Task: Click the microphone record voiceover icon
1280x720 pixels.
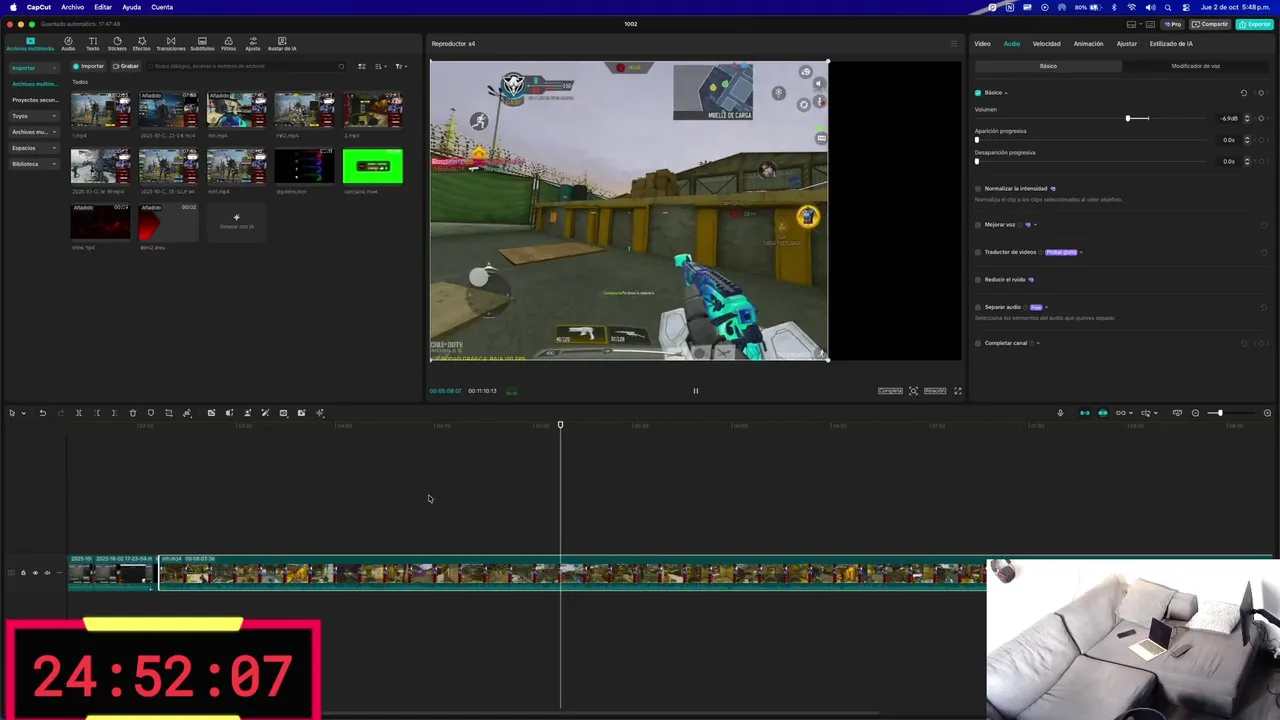Action: [x=1060, y=413]
